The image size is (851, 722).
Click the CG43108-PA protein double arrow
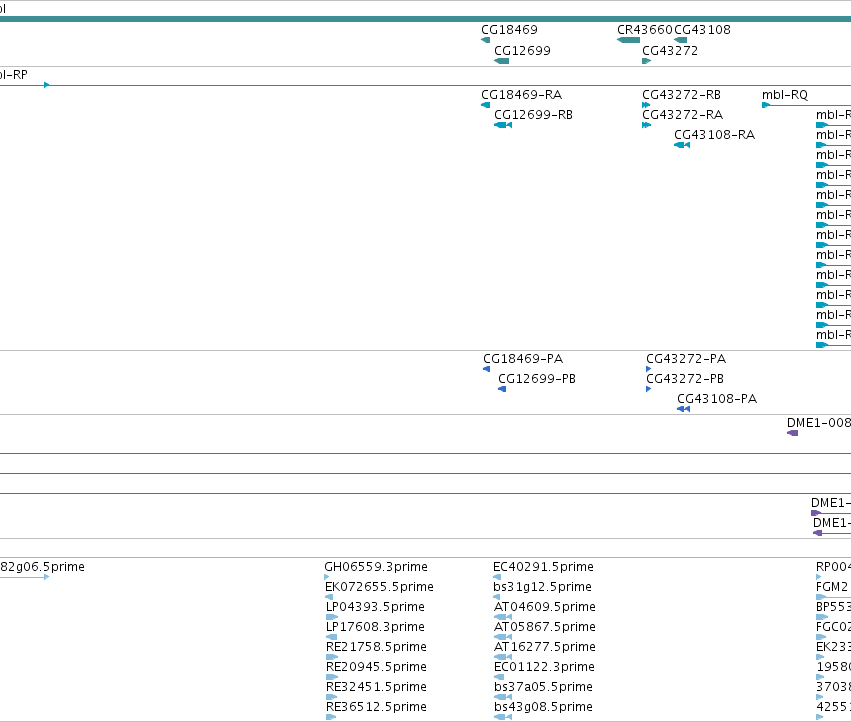[x=683, y=409]
